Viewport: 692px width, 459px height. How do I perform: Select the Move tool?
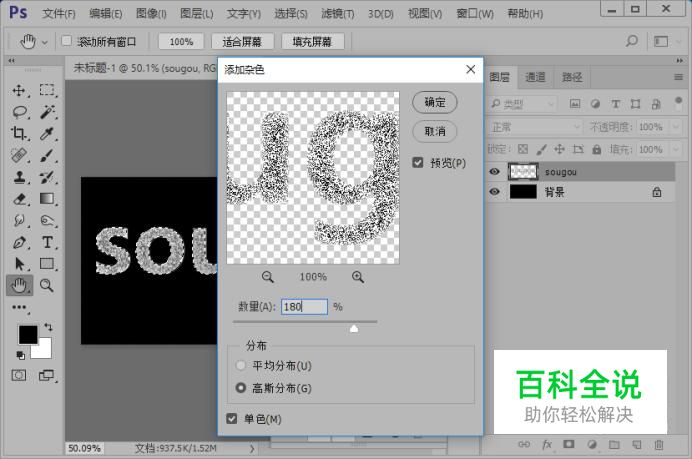point(19,90)
